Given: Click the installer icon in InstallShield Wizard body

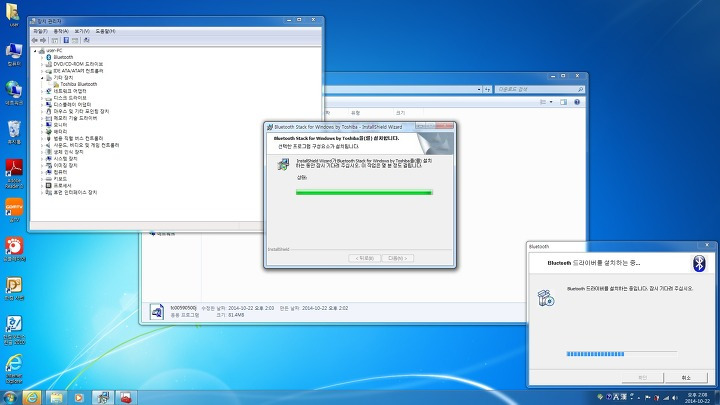Looking at the screenshot, I should tap(283, 164).
